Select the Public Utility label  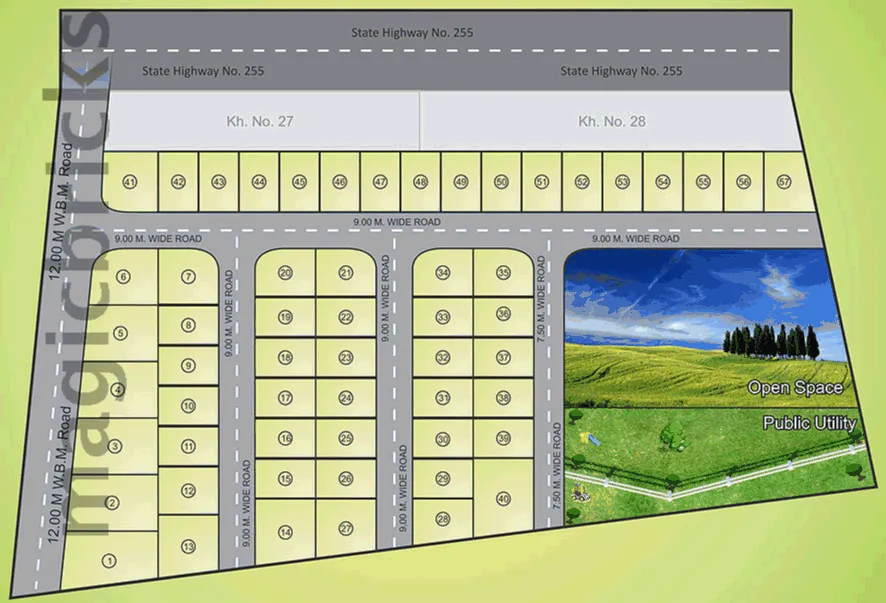click(809, 423)
